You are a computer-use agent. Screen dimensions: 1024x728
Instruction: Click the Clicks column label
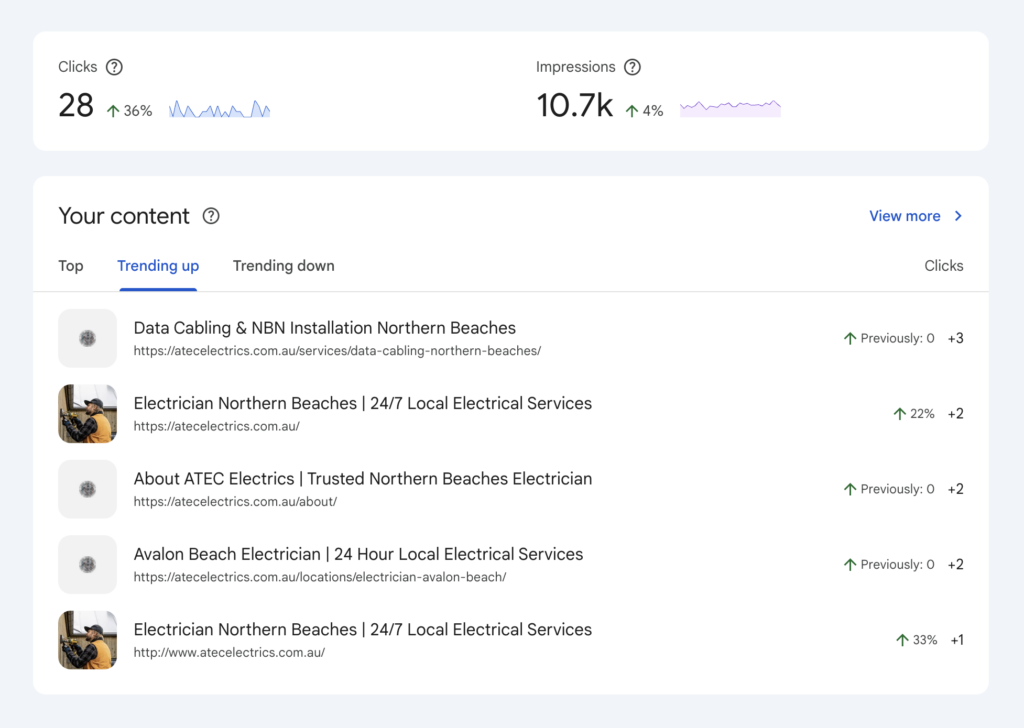click(943, 266)
